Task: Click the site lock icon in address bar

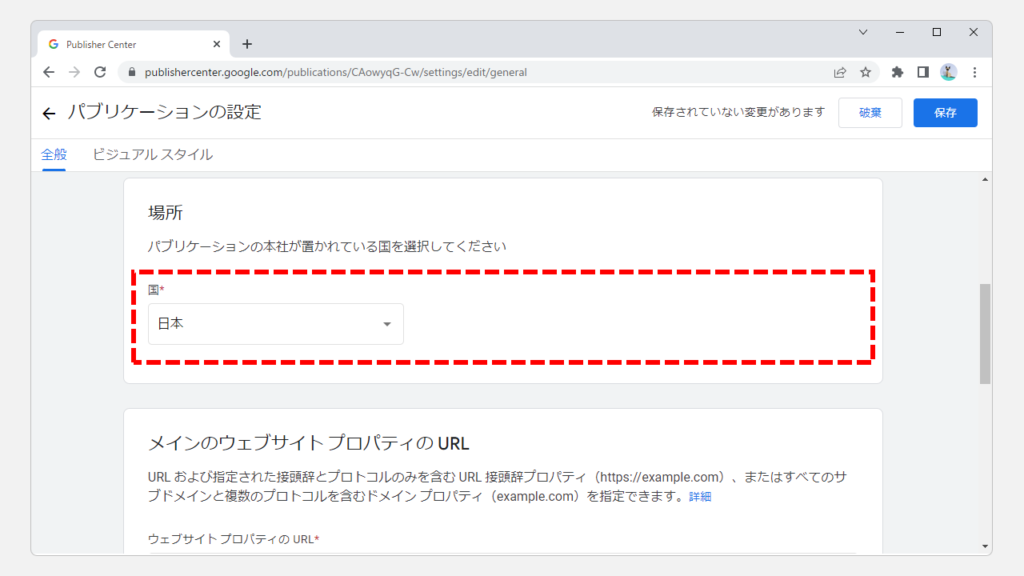Action: [128, 72]
